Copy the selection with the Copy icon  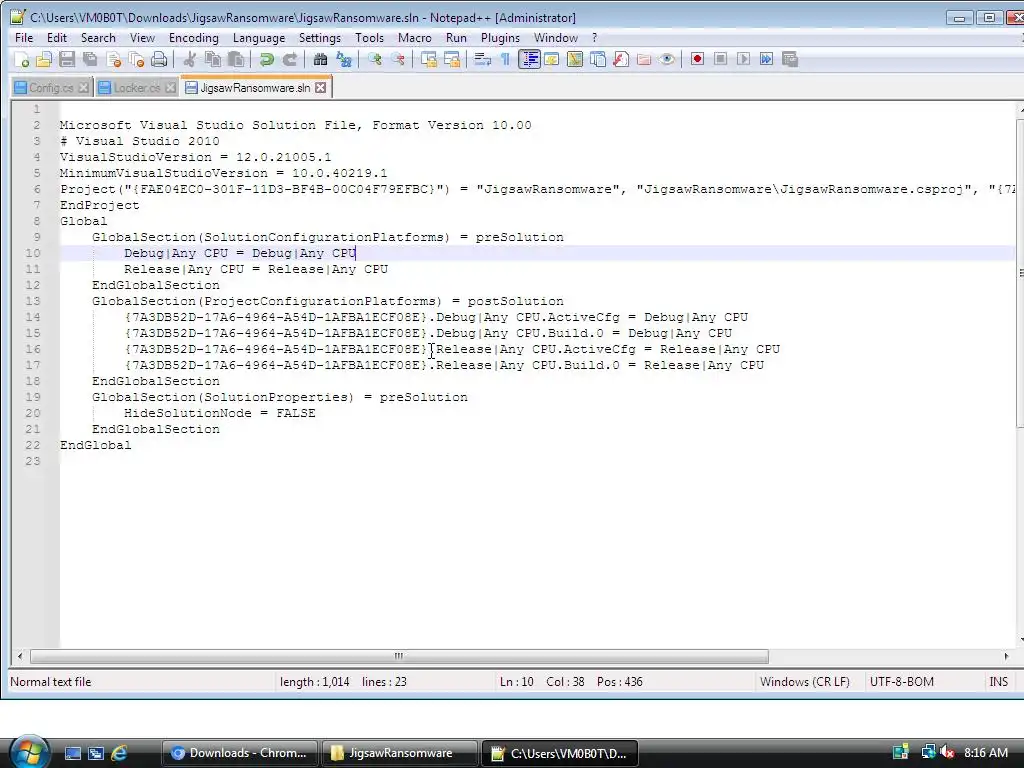pos(213,60)
